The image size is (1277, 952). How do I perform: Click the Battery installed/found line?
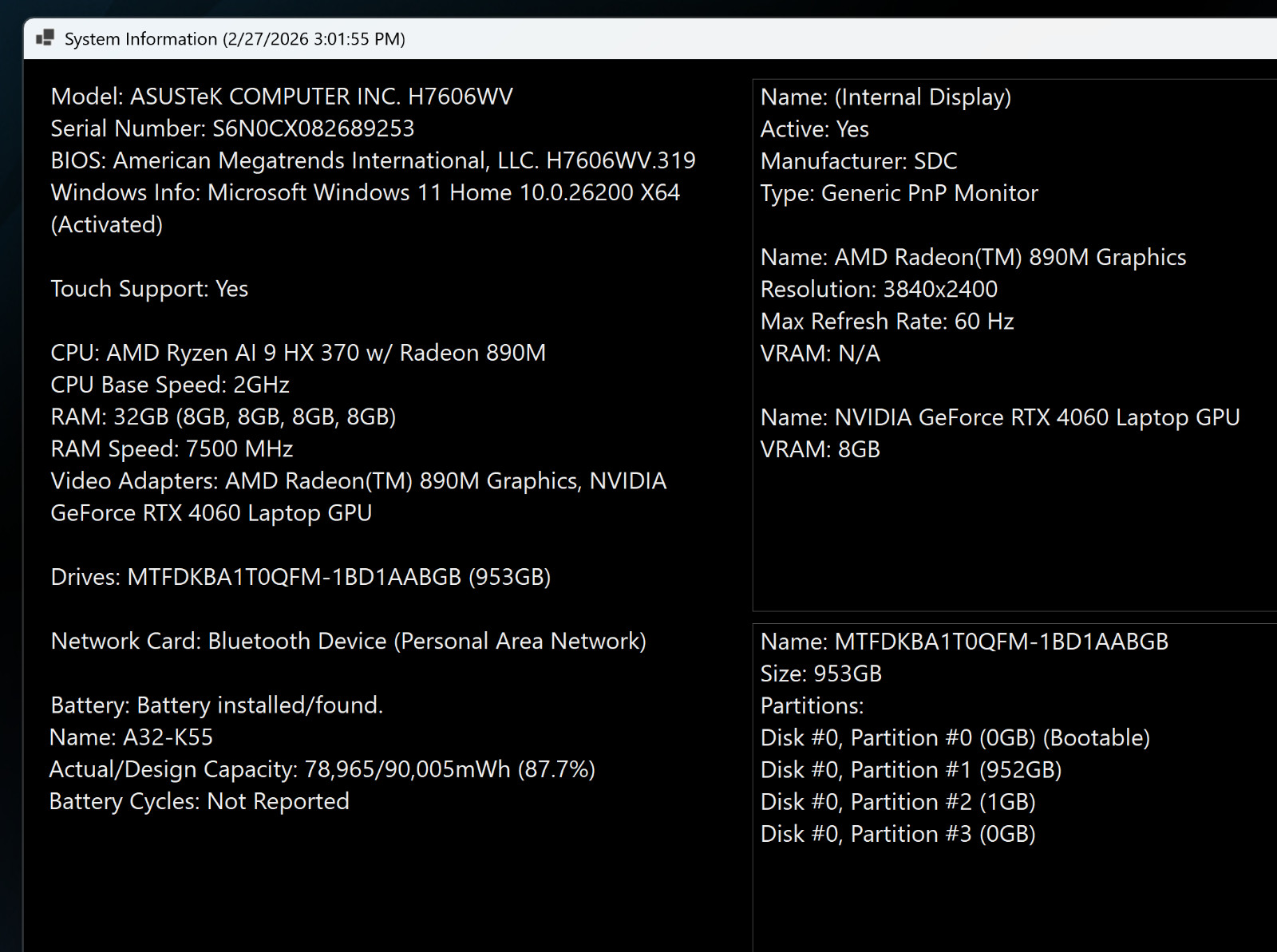tap(217, 705)
